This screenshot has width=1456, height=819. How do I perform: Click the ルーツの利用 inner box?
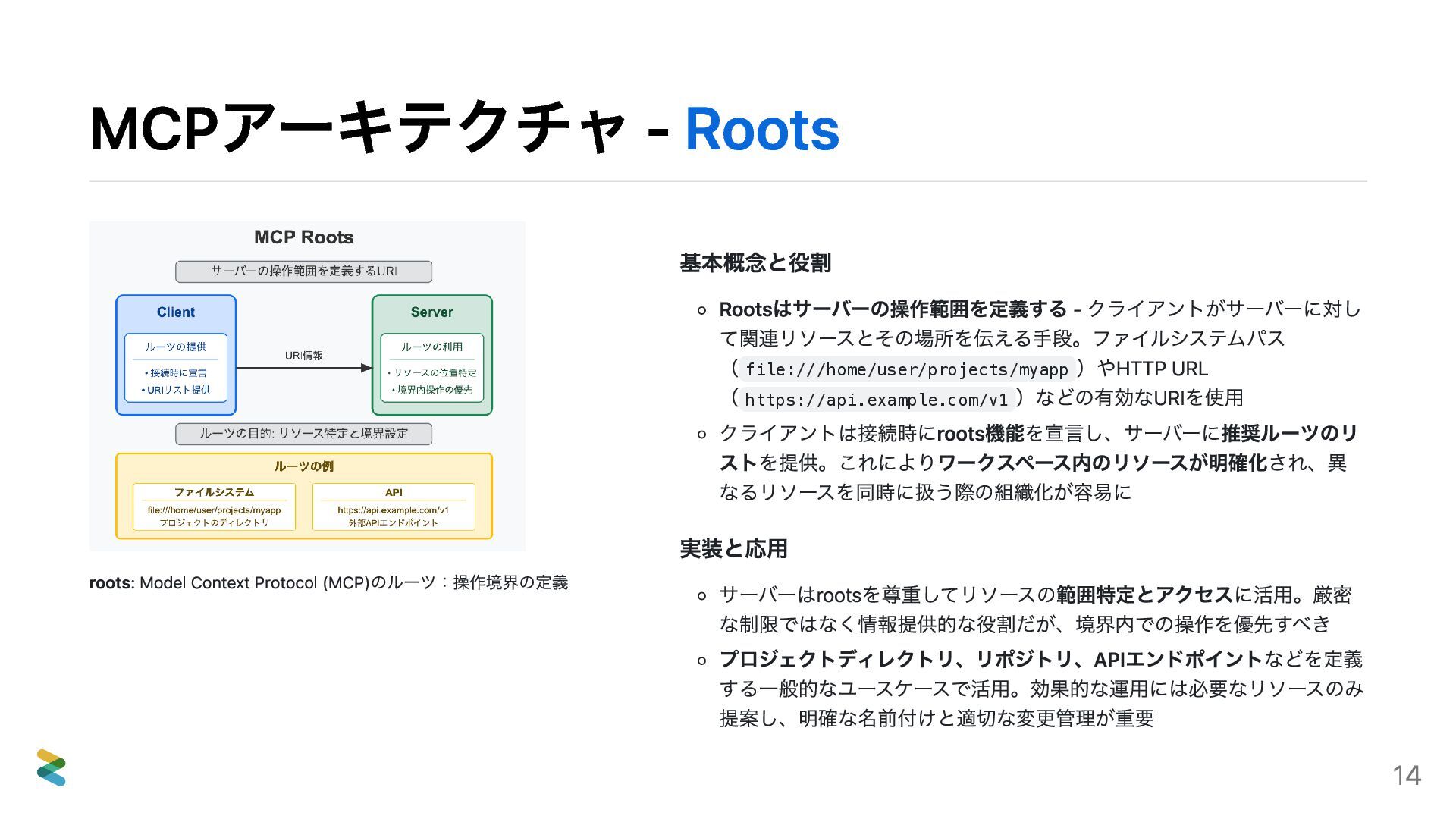pyautogui.click(x=431, y=368)
